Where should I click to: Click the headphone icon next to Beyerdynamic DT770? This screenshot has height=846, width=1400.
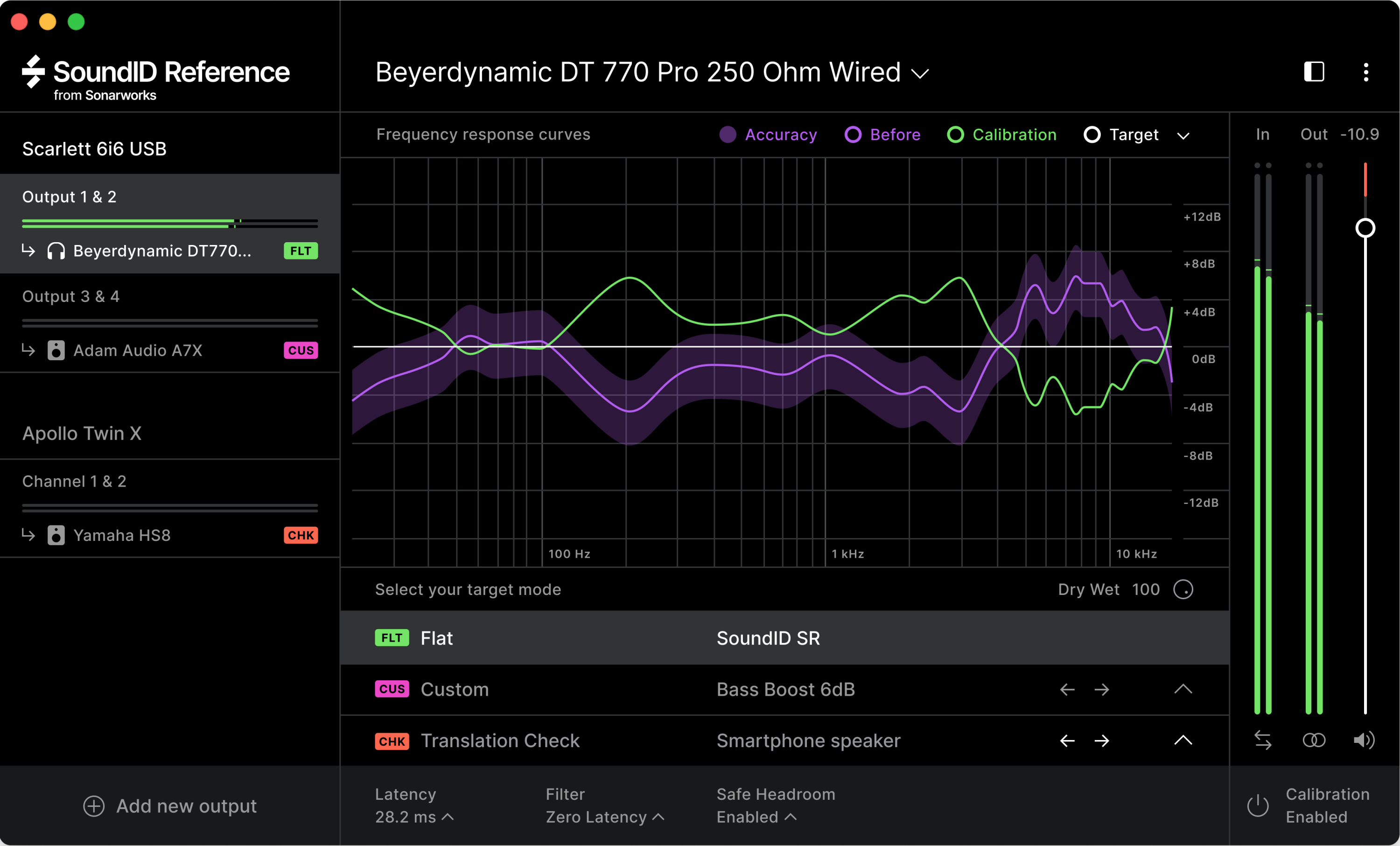click(55, 251)
